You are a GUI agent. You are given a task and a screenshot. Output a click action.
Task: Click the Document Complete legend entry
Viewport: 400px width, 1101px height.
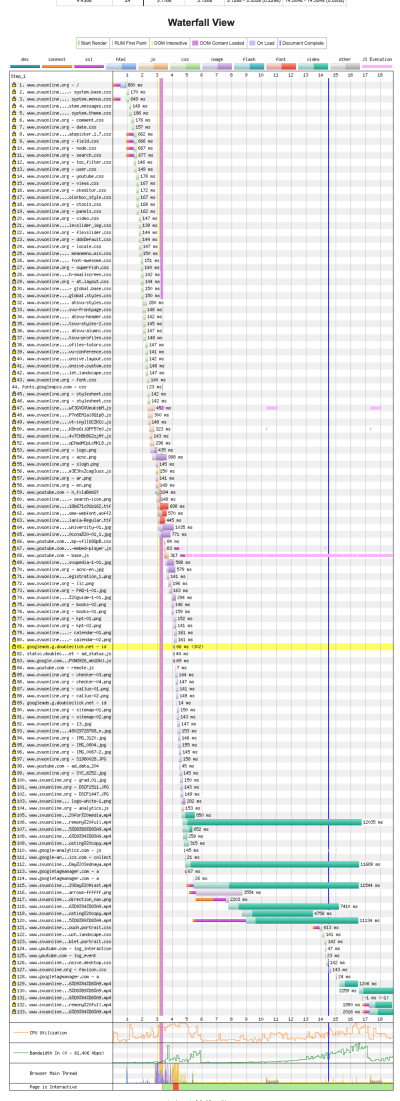pos(302,43)
